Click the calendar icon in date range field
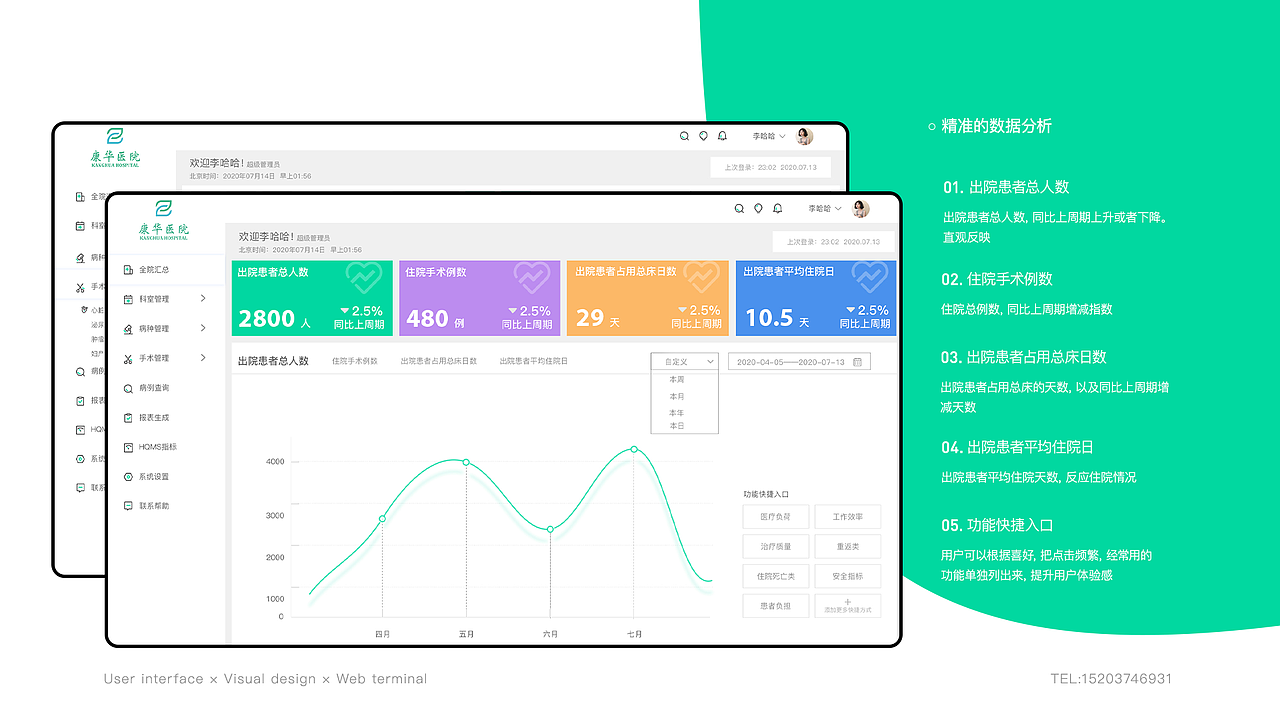This screenshot has height=720, width=1280. [857, 362]
